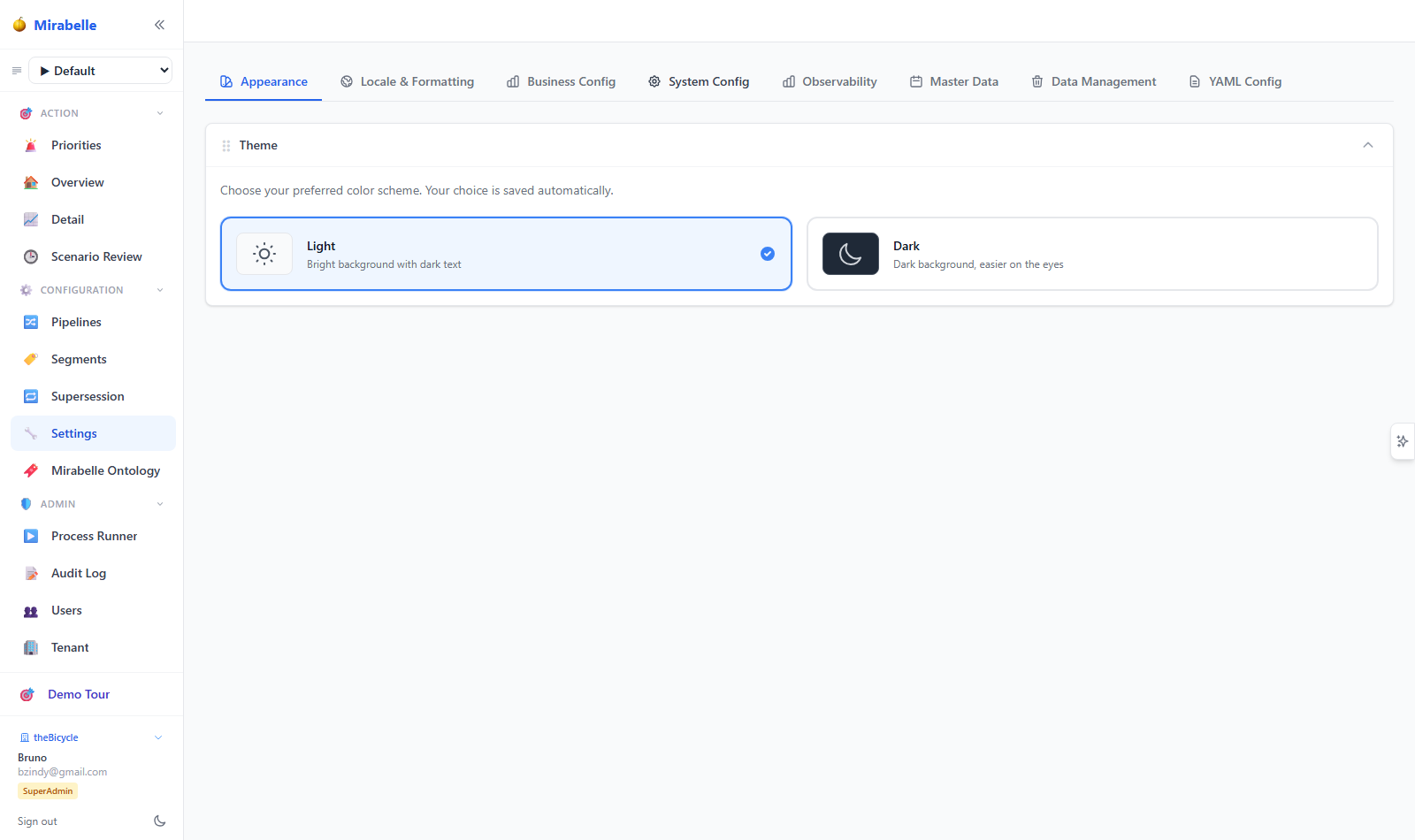Grab the Theme panel drag handle
The width and height of the screenshot is (1415, 840).
point(226,146)
